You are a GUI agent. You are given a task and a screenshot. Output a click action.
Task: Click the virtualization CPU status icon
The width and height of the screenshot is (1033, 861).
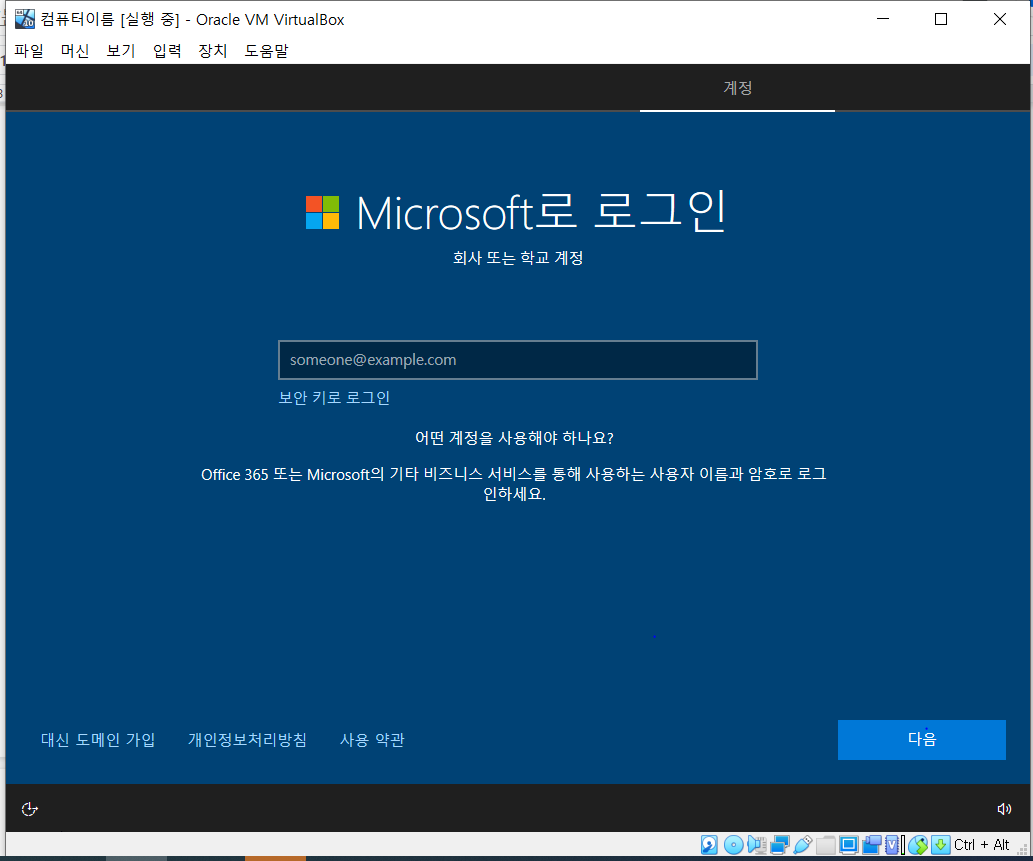892,845
